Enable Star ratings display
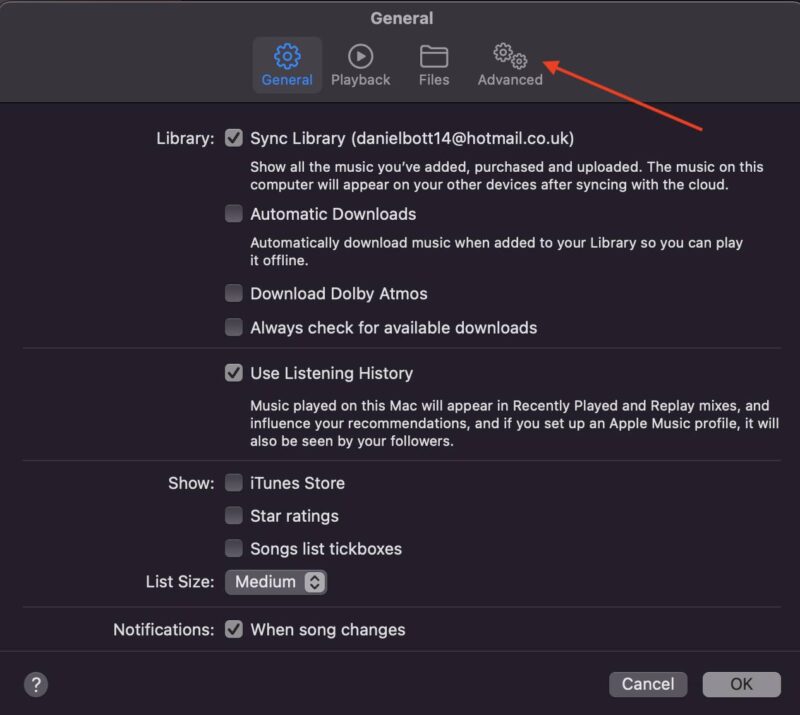Image resolution: width=800 pixels, height=715 pixels. [x=234, y=516]
